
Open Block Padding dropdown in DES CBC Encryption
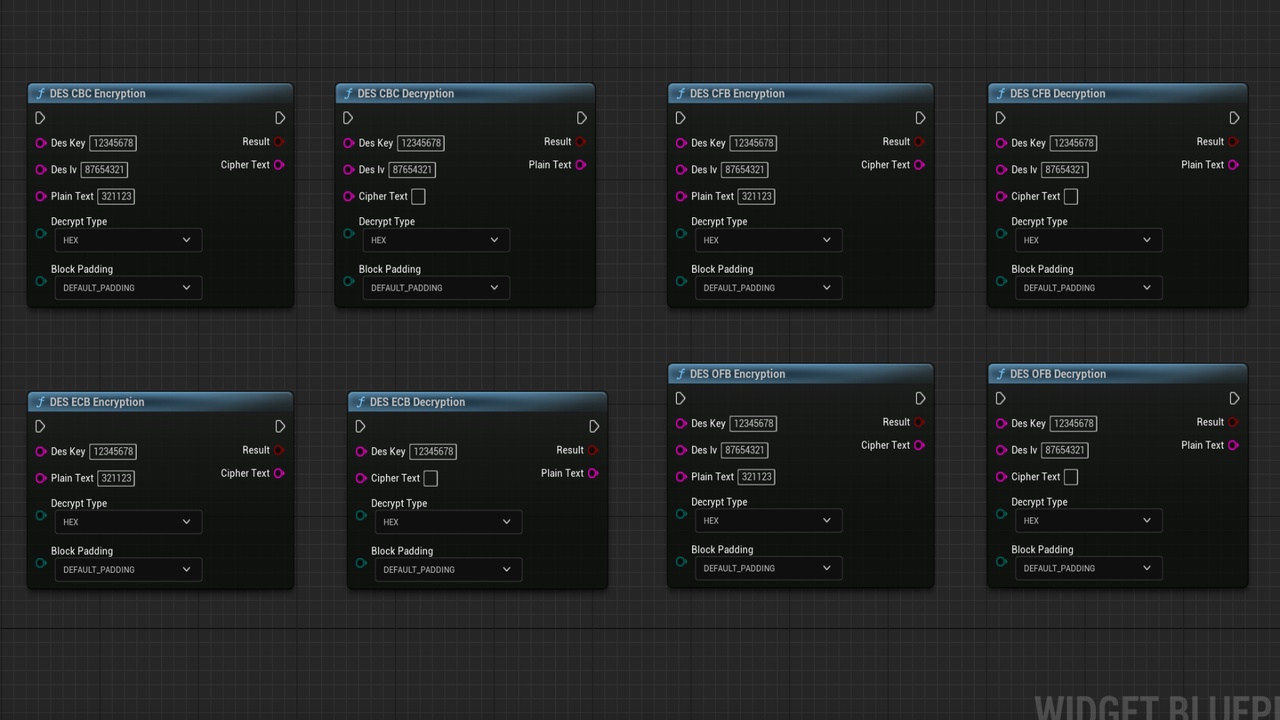128,288
